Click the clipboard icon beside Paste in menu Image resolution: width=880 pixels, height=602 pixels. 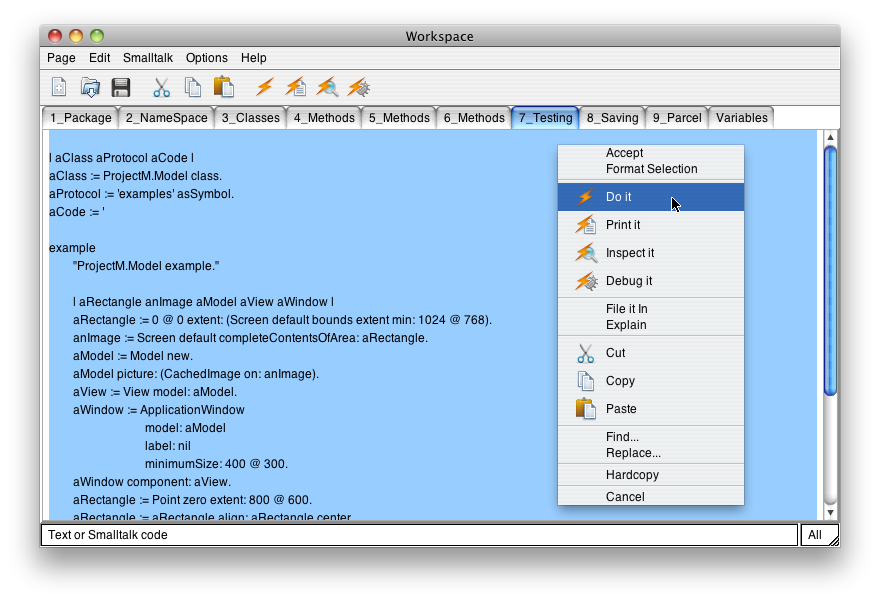tap(586, 409)
